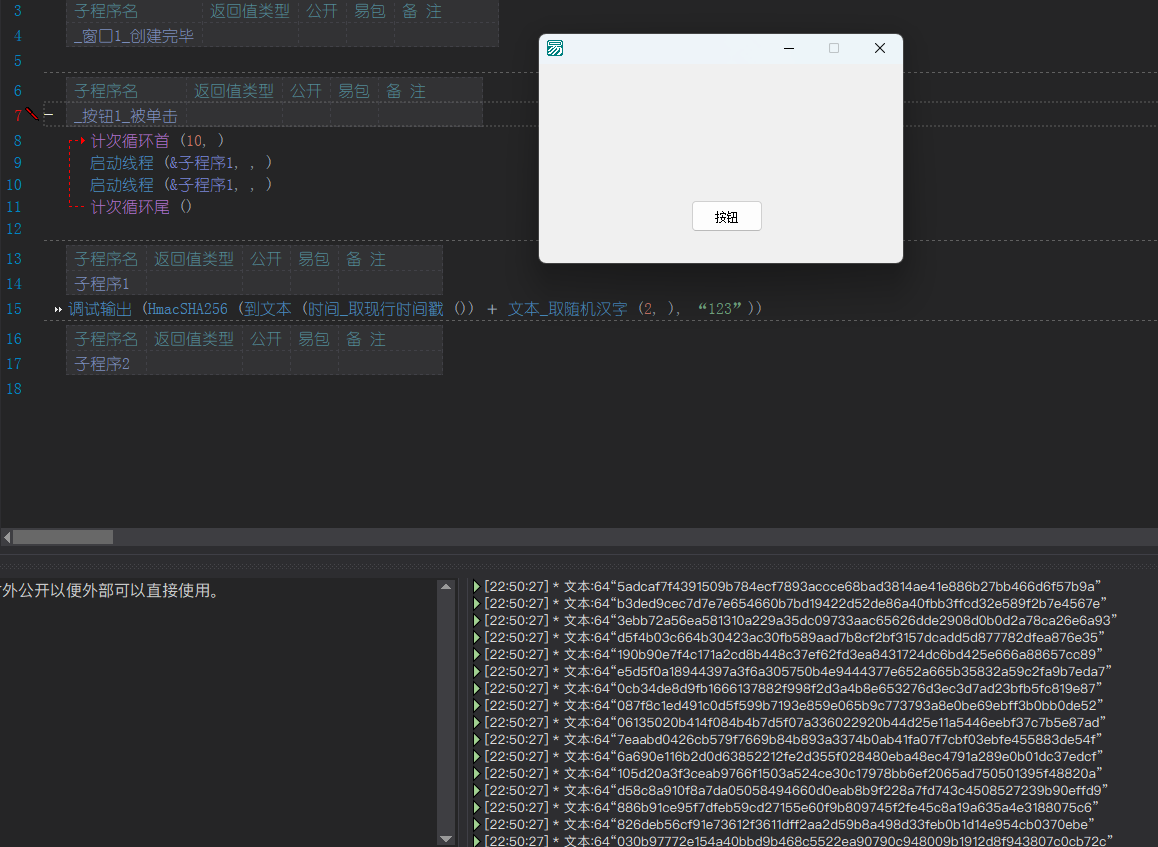Click the red breakpoint marker on line 7

[x=31, y=115]
